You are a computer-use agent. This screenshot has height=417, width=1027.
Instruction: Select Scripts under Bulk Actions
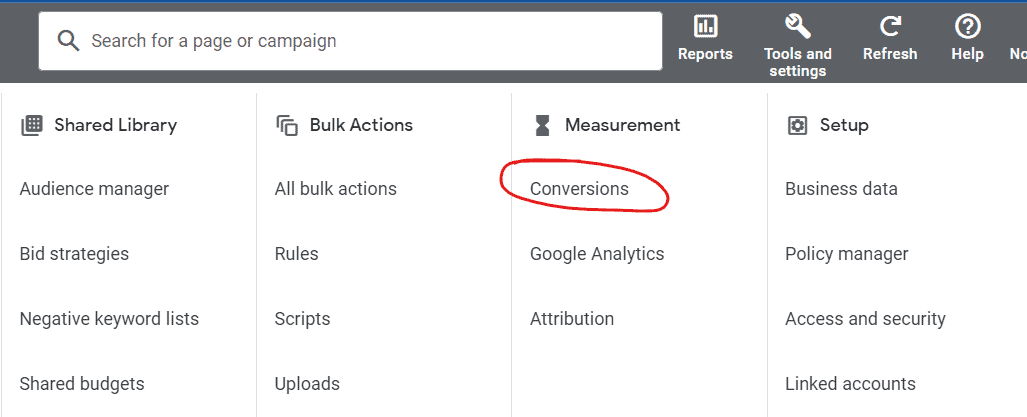(x=303, y=319)
